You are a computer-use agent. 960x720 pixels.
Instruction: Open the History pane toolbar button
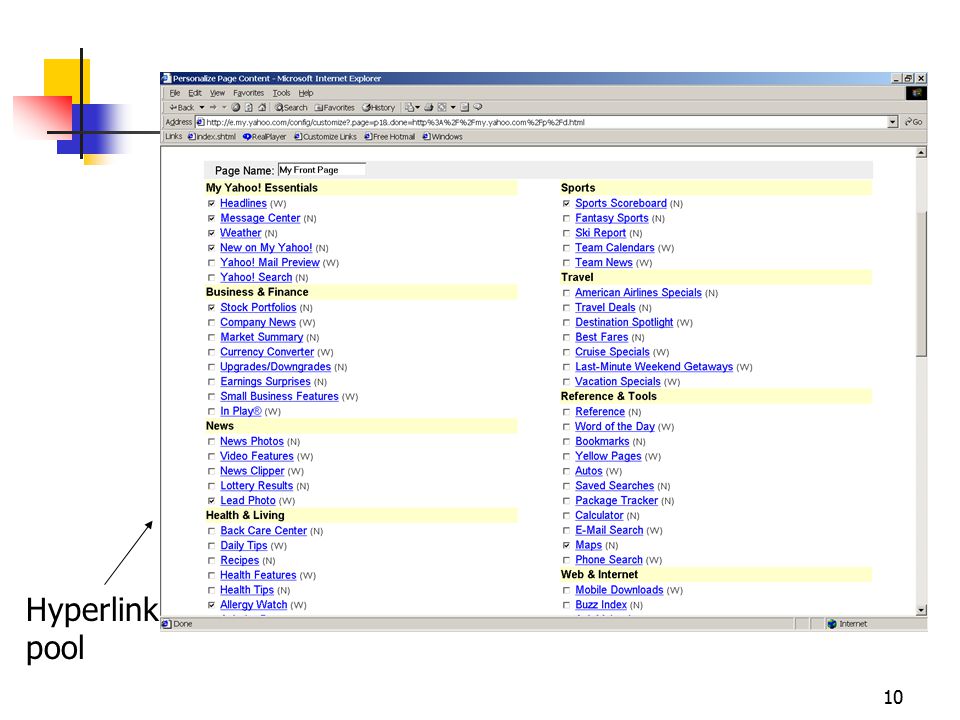378,107
